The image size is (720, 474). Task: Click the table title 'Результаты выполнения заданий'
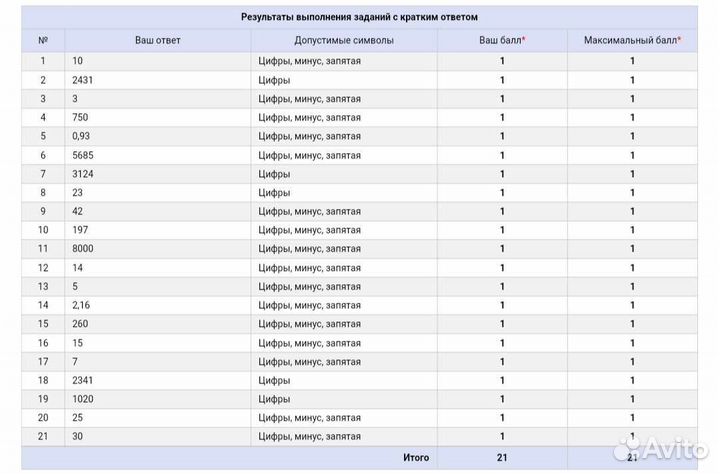pos(360,17)
